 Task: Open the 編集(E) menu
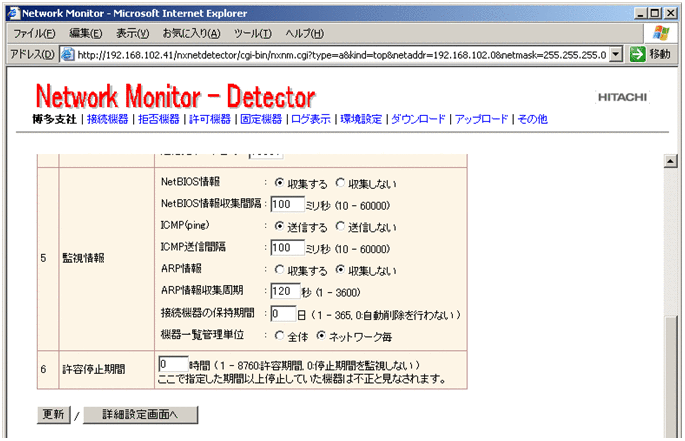click(86, 34)
